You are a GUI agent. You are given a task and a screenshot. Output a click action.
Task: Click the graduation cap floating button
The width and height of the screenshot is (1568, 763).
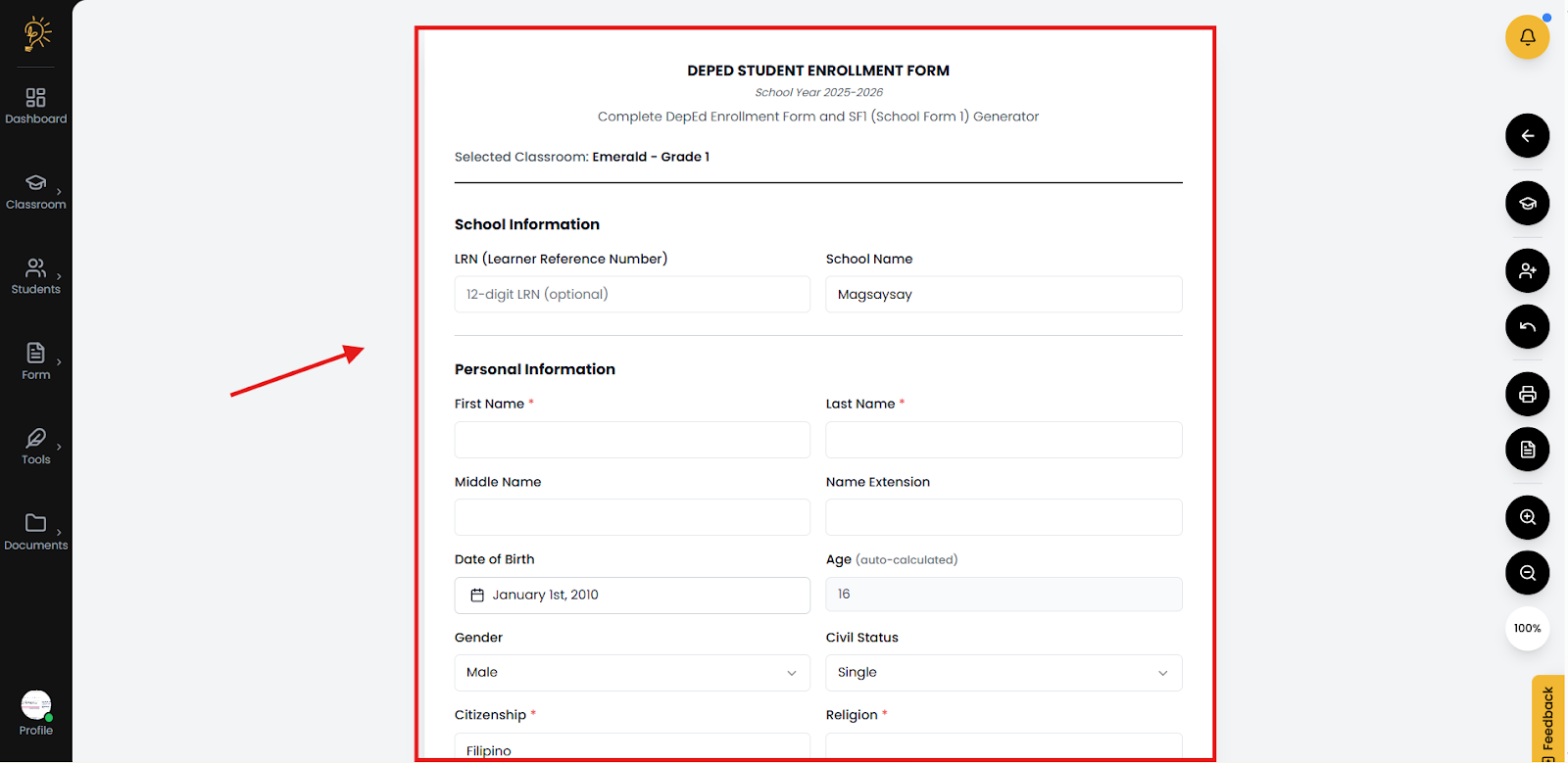click(1527, 204)
